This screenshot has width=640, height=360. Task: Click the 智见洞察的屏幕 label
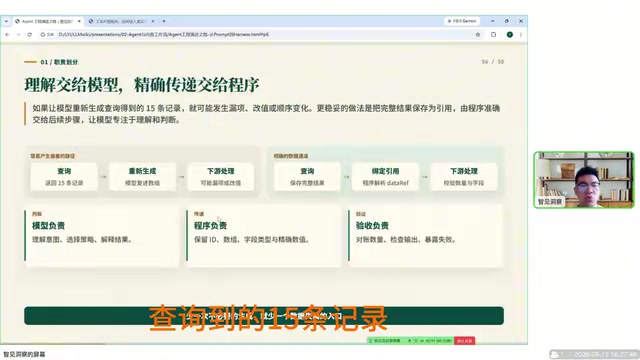click(x=24, y=354)
